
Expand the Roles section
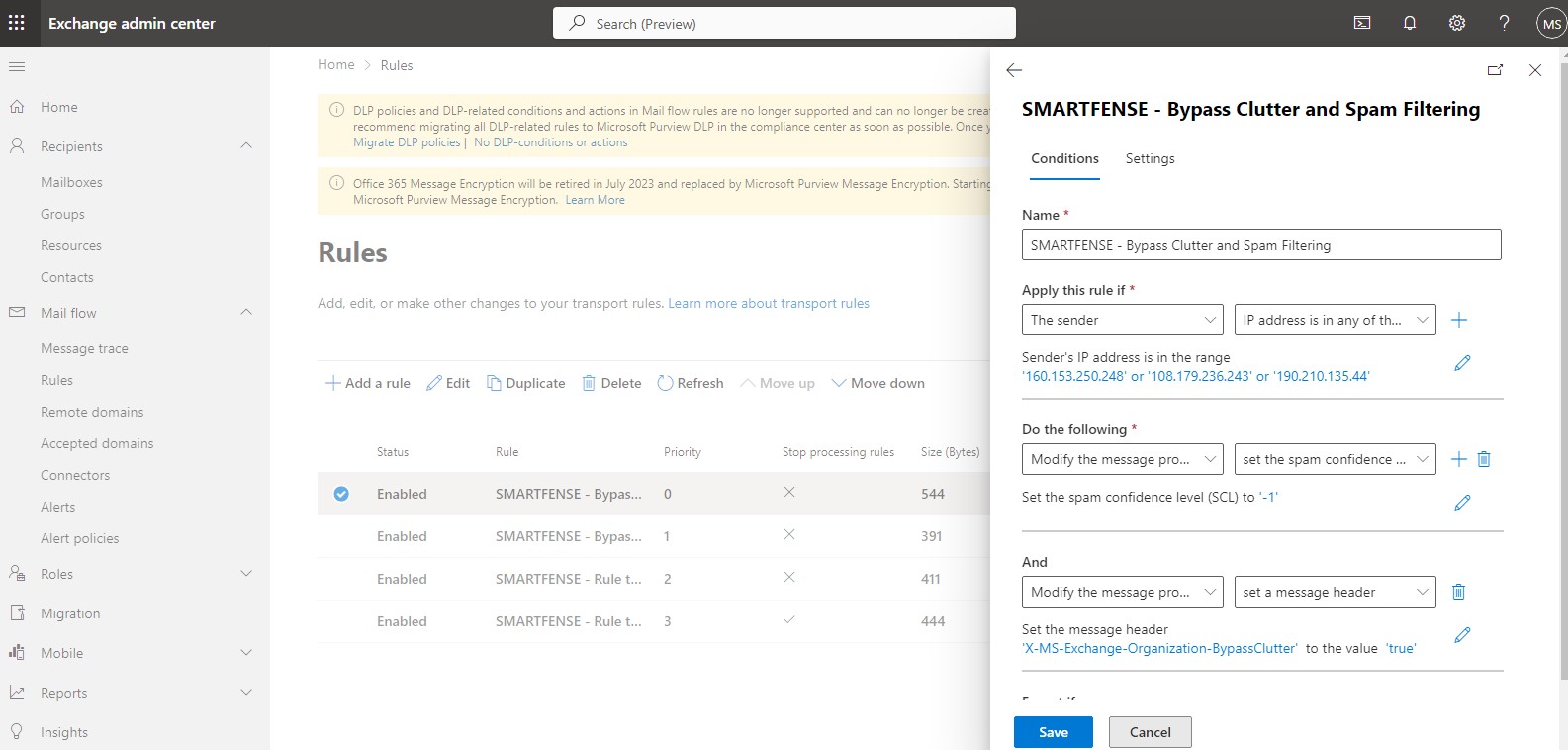tap(246, 574)
